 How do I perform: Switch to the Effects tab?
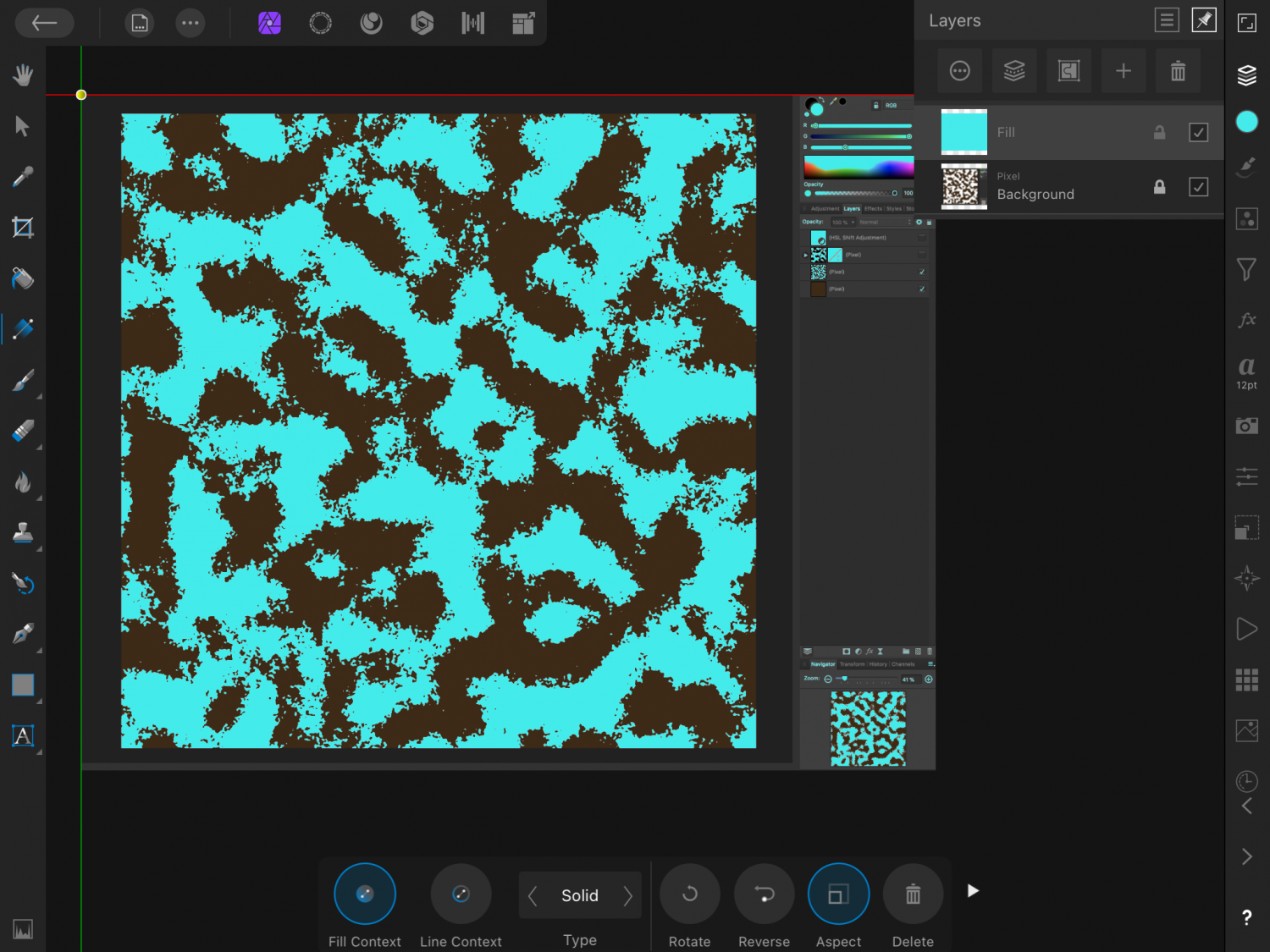point(874,208)
